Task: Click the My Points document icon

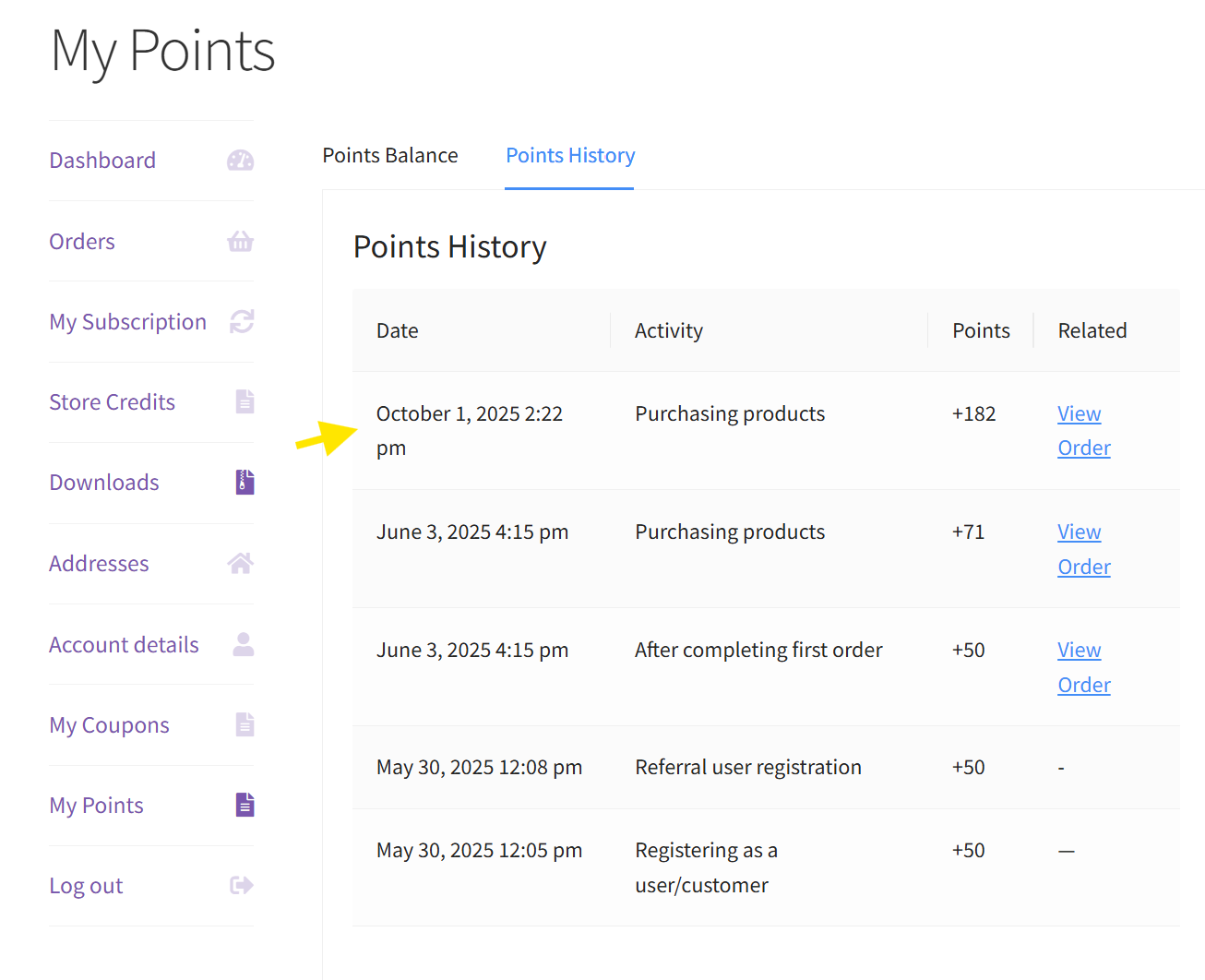Action: point(245,805)
